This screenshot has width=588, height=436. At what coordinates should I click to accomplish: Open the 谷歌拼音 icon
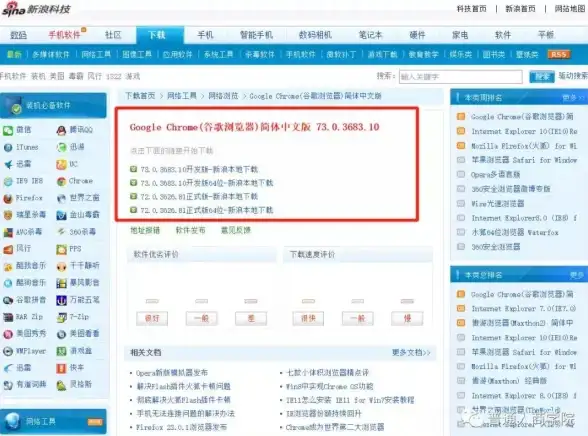click(x=8, y=300)
